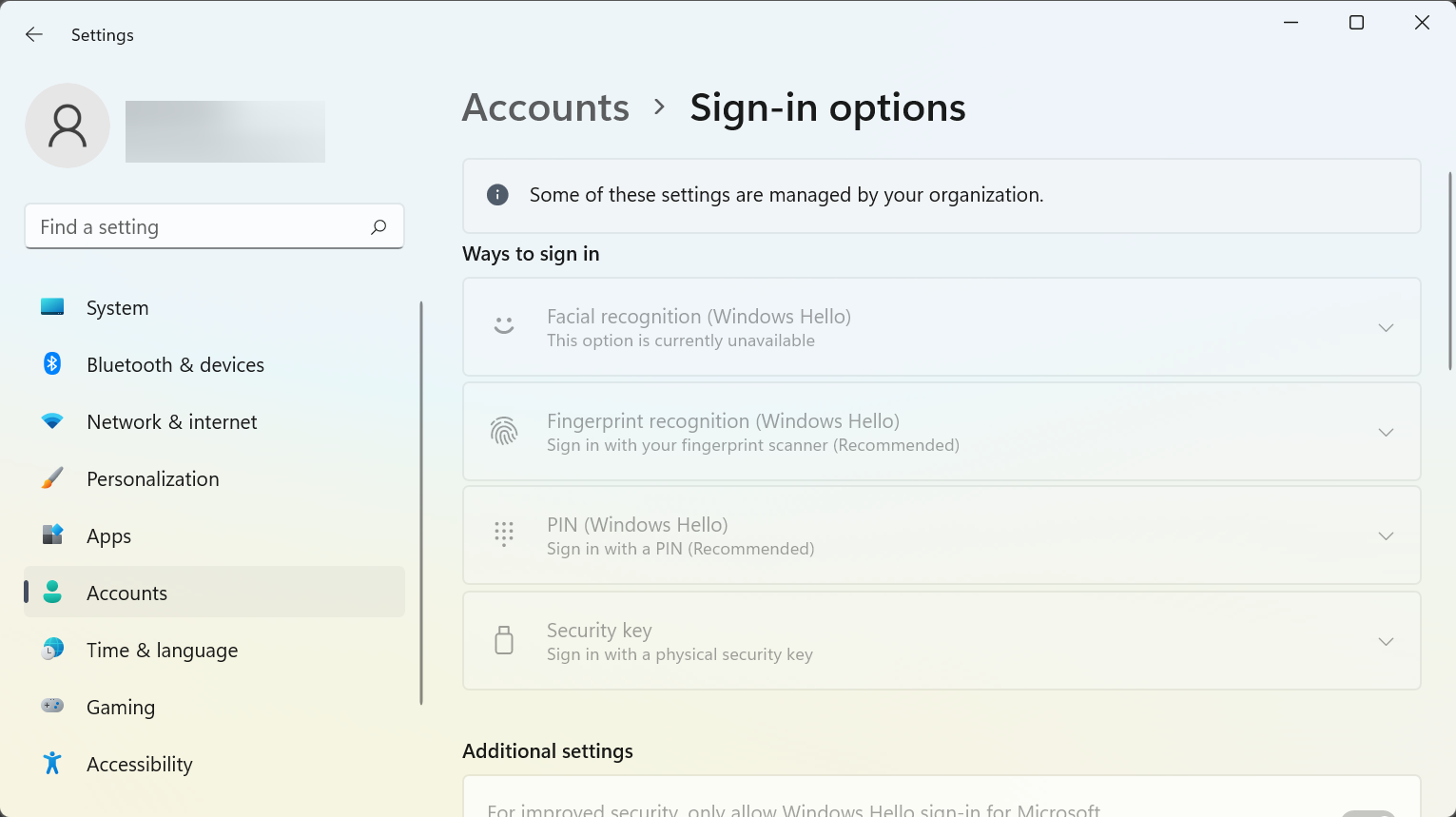Toggle Windows Hello only sign-in switch
Screen dimensions: 1456x817
click(1369, 814)
